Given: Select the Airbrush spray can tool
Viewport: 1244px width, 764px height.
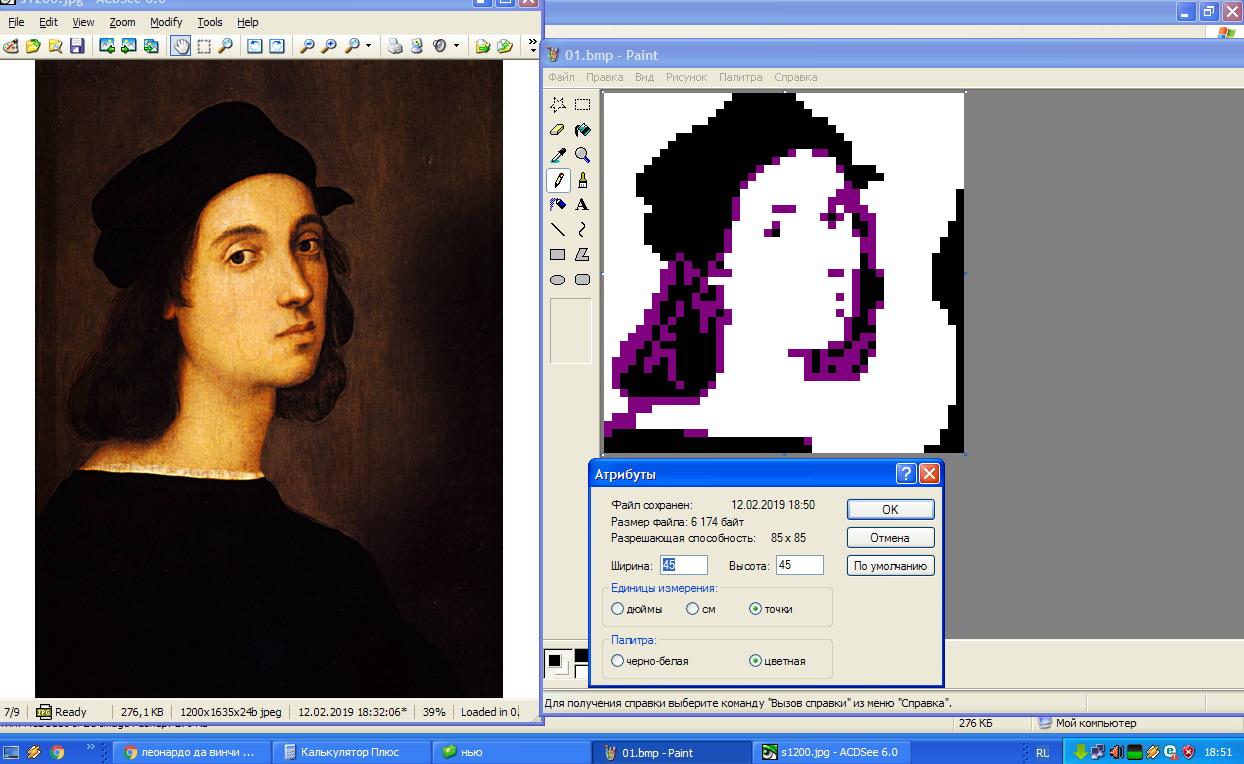Looking at the screenshot, I should pos(558,205).
